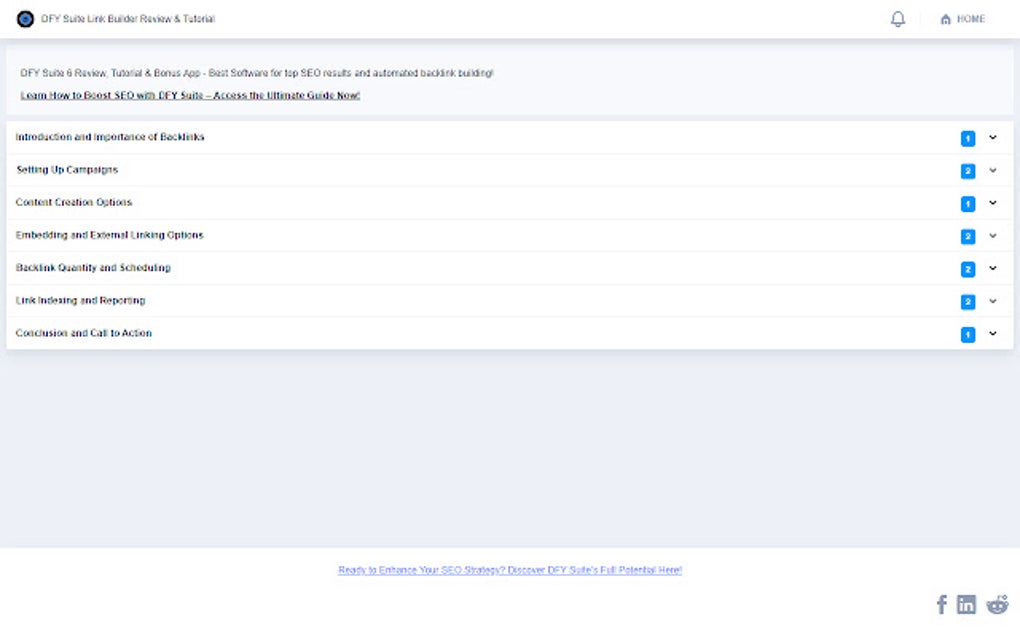Select the 'Setting Up Campaigns' section title
The image size is (1020, 638).
(67, 170)
